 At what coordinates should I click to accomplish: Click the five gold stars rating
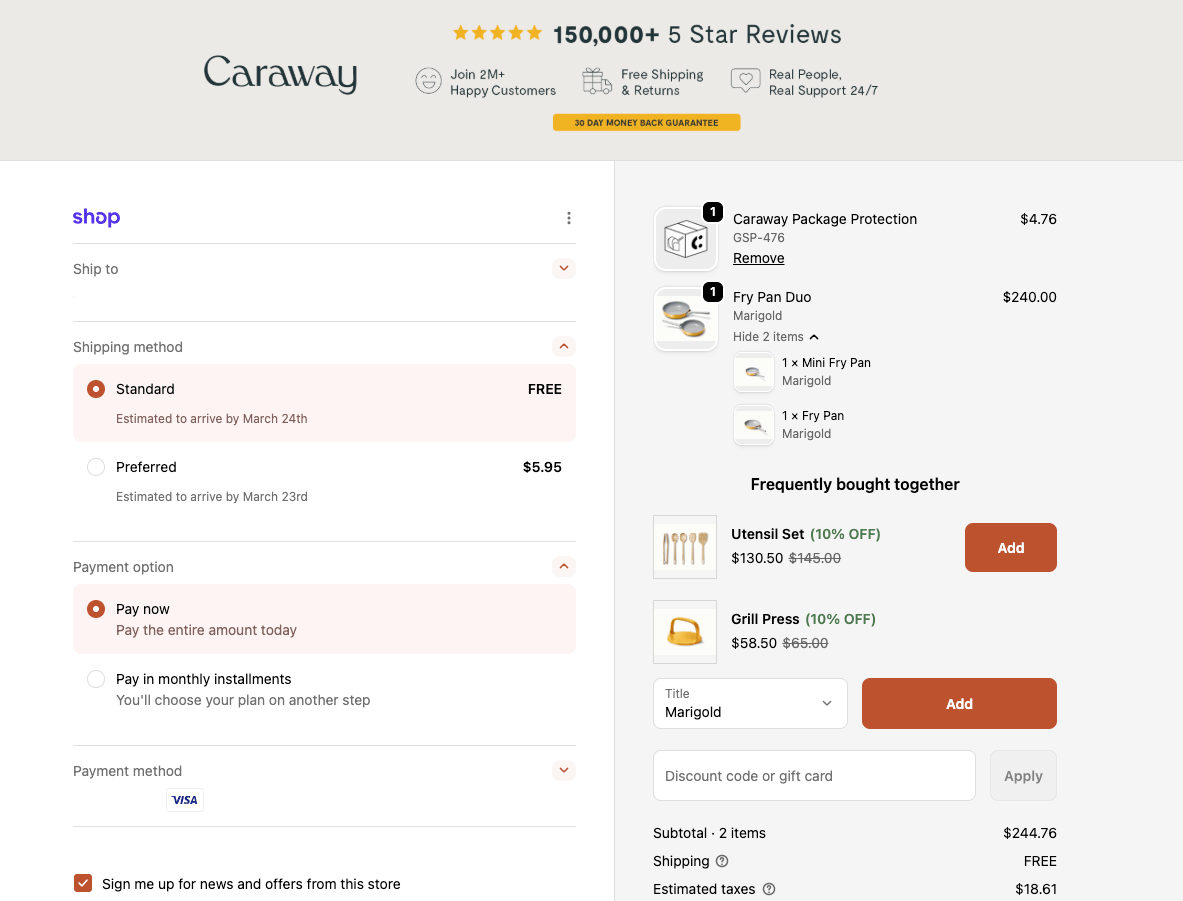click(x=497, y=33)
